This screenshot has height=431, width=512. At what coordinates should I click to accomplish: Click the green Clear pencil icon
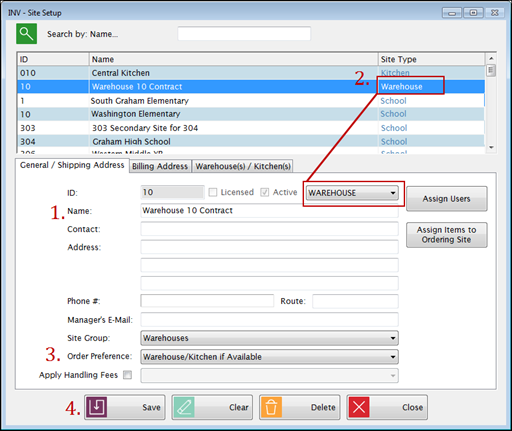(184, 407)
